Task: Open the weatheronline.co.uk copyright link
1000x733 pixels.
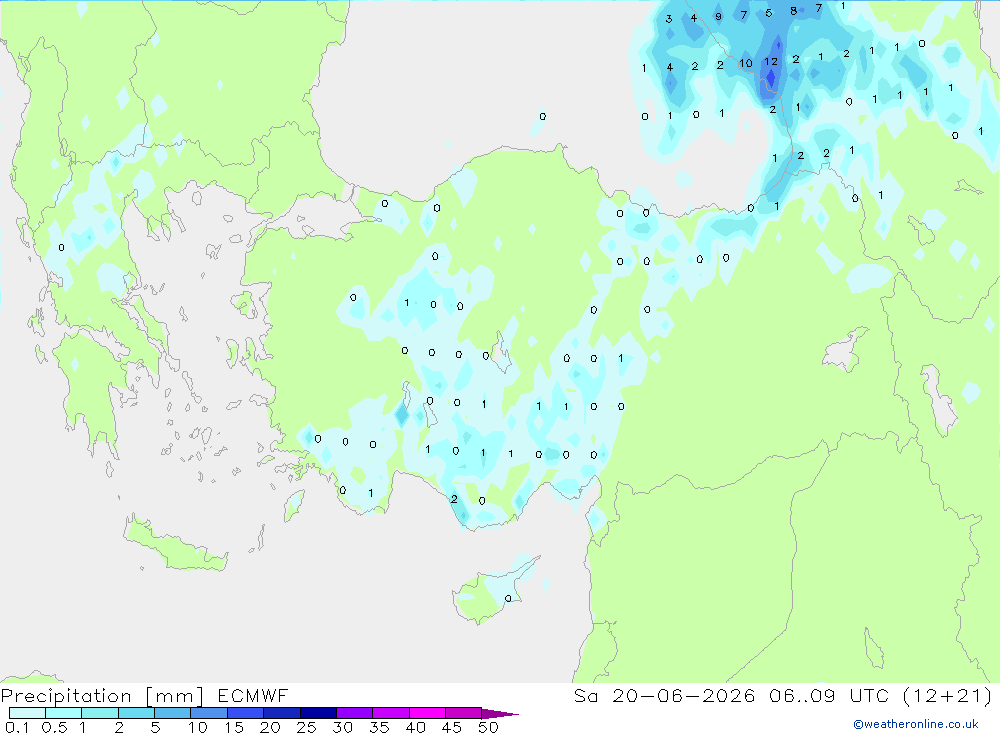Action: 916,724
